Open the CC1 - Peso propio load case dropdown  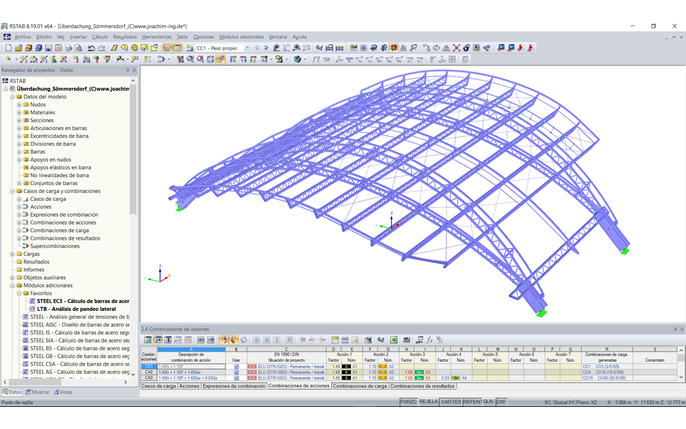247,48
